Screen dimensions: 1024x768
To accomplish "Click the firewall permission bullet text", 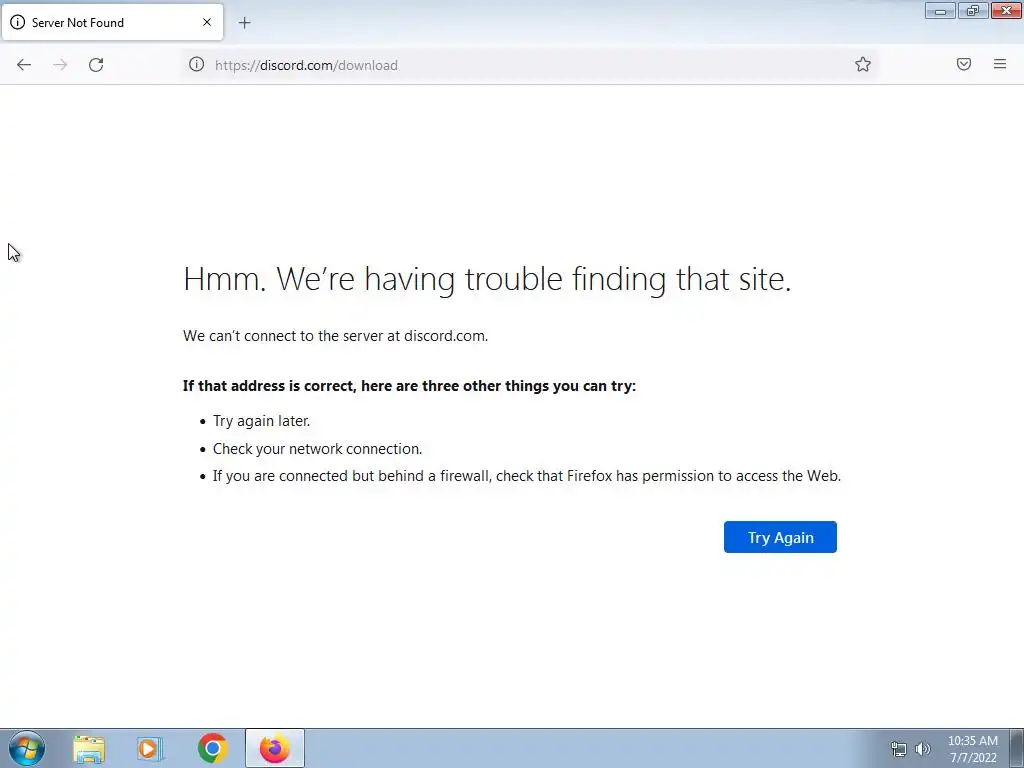I will [527, 476].
